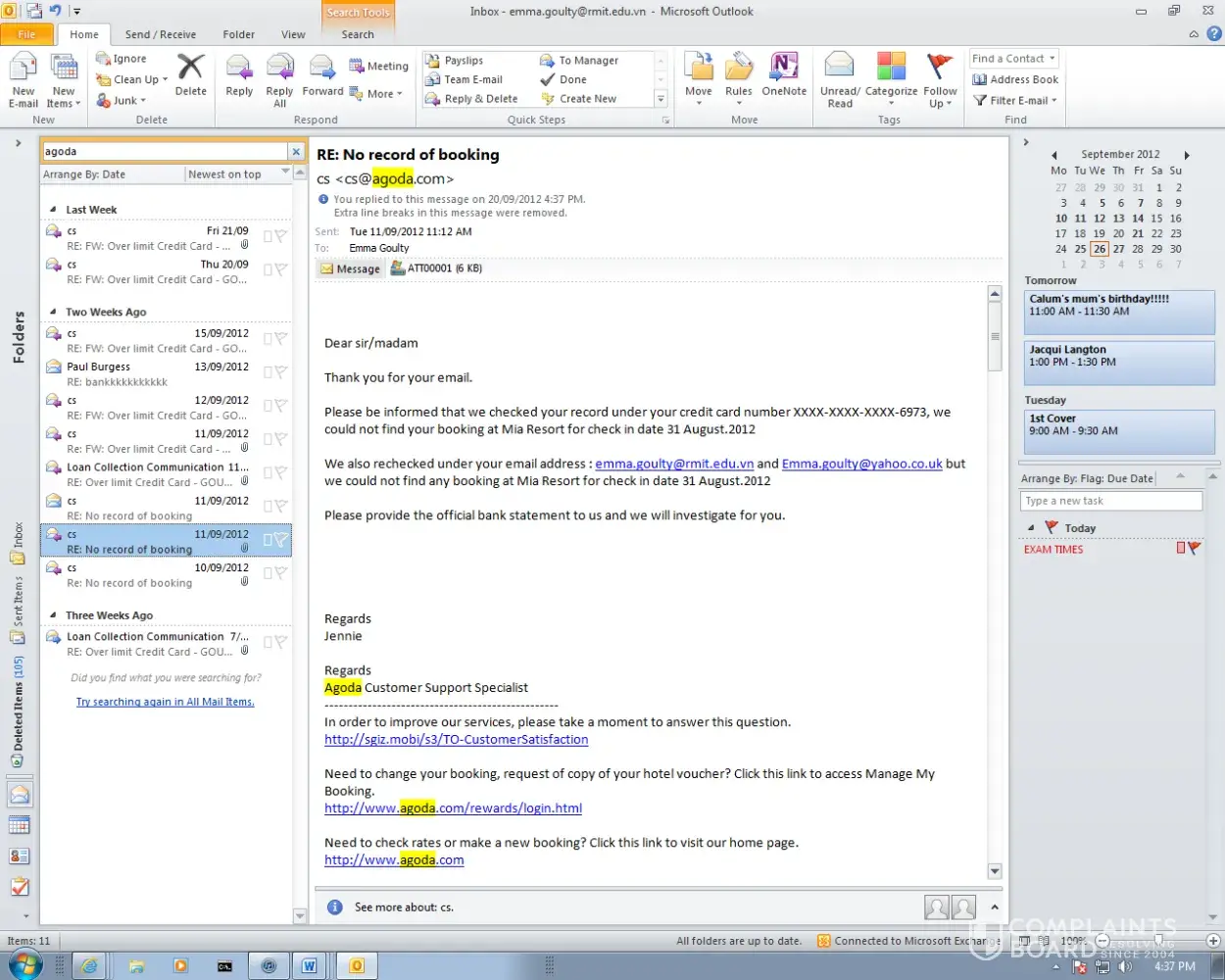This screenshot has height=980, width=1225.
Task: Open the View ribbon tab
Action: pos(293,34)
